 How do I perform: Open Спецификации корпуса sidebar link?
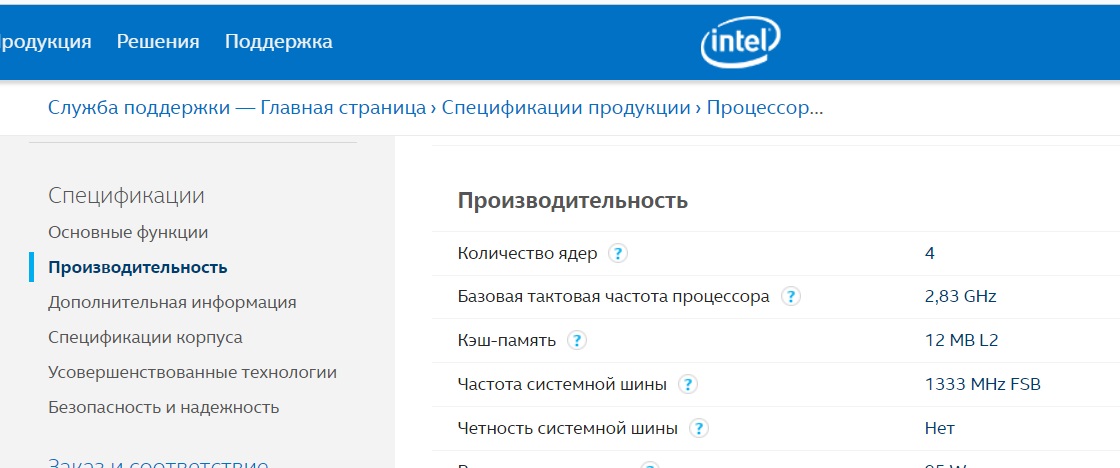pyautogui.click(x=145, y=337)
